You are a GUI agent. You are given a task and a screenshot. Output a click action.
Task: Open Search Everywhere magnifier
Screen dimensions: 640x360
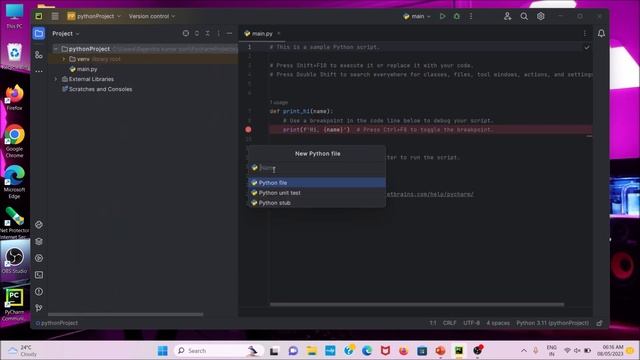[x=524, y=16]
